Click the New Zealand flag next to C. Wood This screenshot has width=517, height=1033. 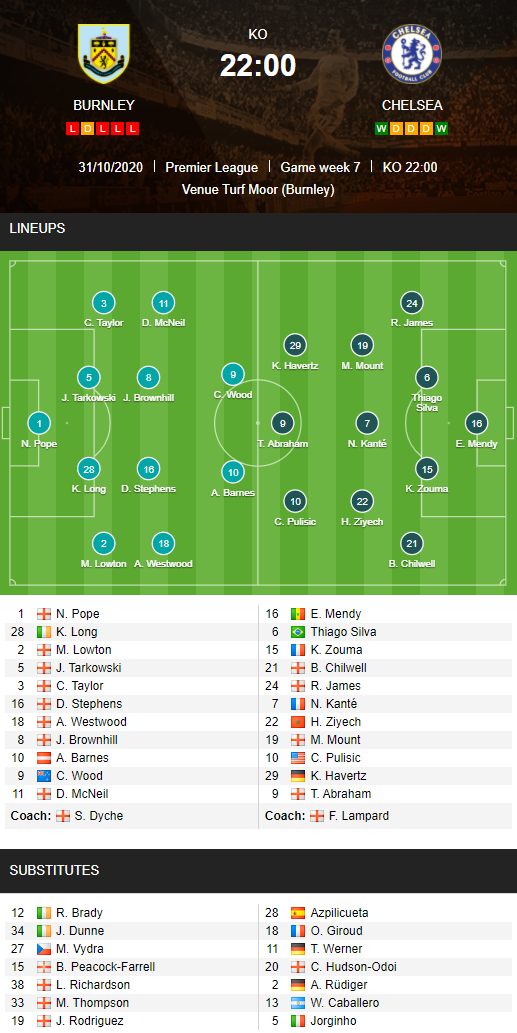43,775
